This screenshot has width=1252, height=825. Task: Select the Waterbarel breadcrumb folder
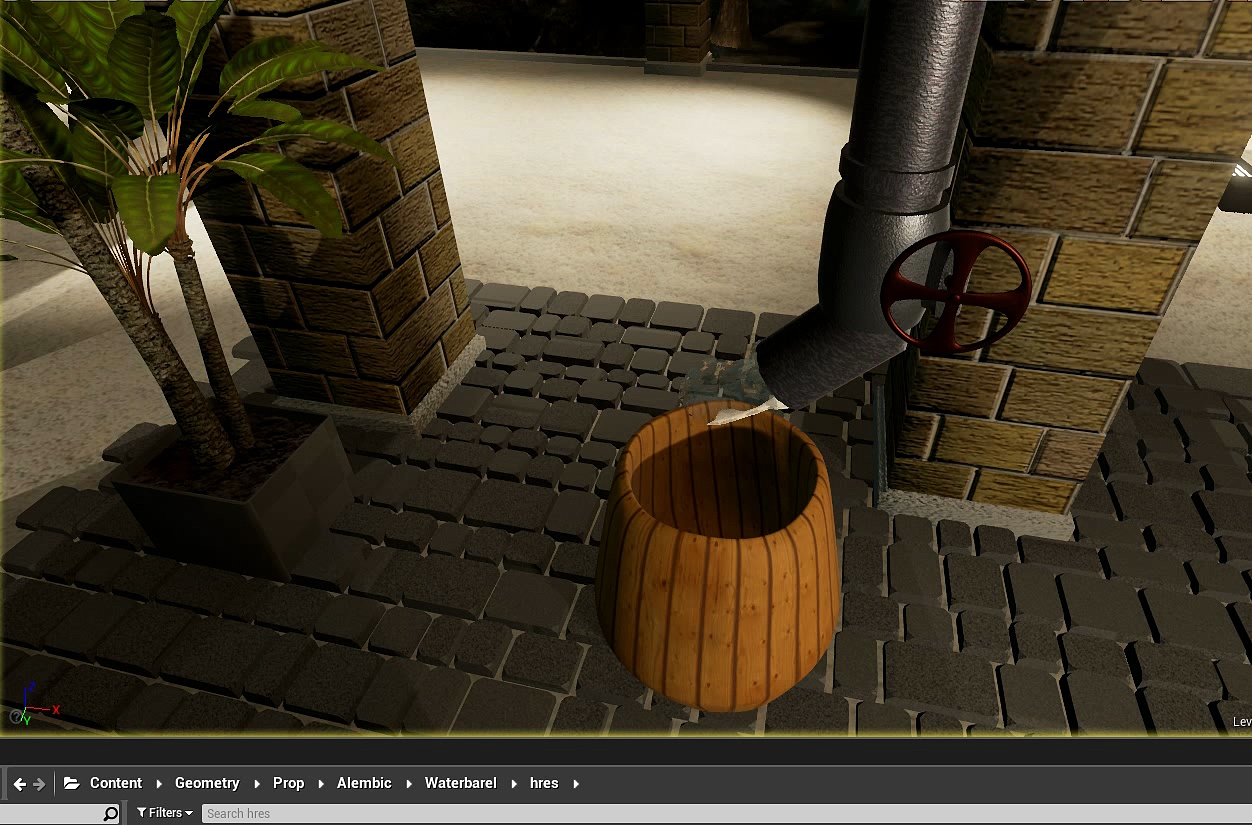[460, 783]
